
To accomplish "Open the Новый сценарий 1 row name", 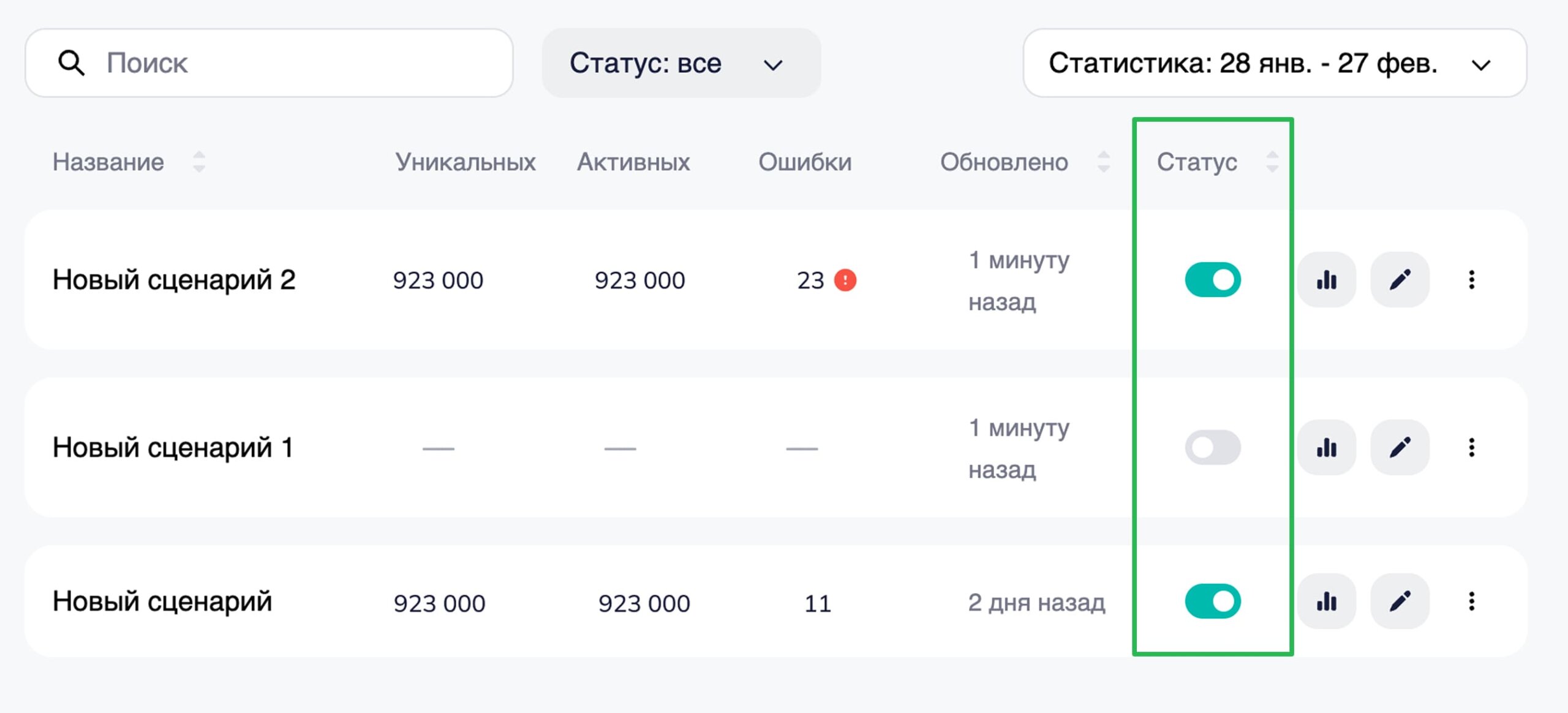I will [173, 447].
